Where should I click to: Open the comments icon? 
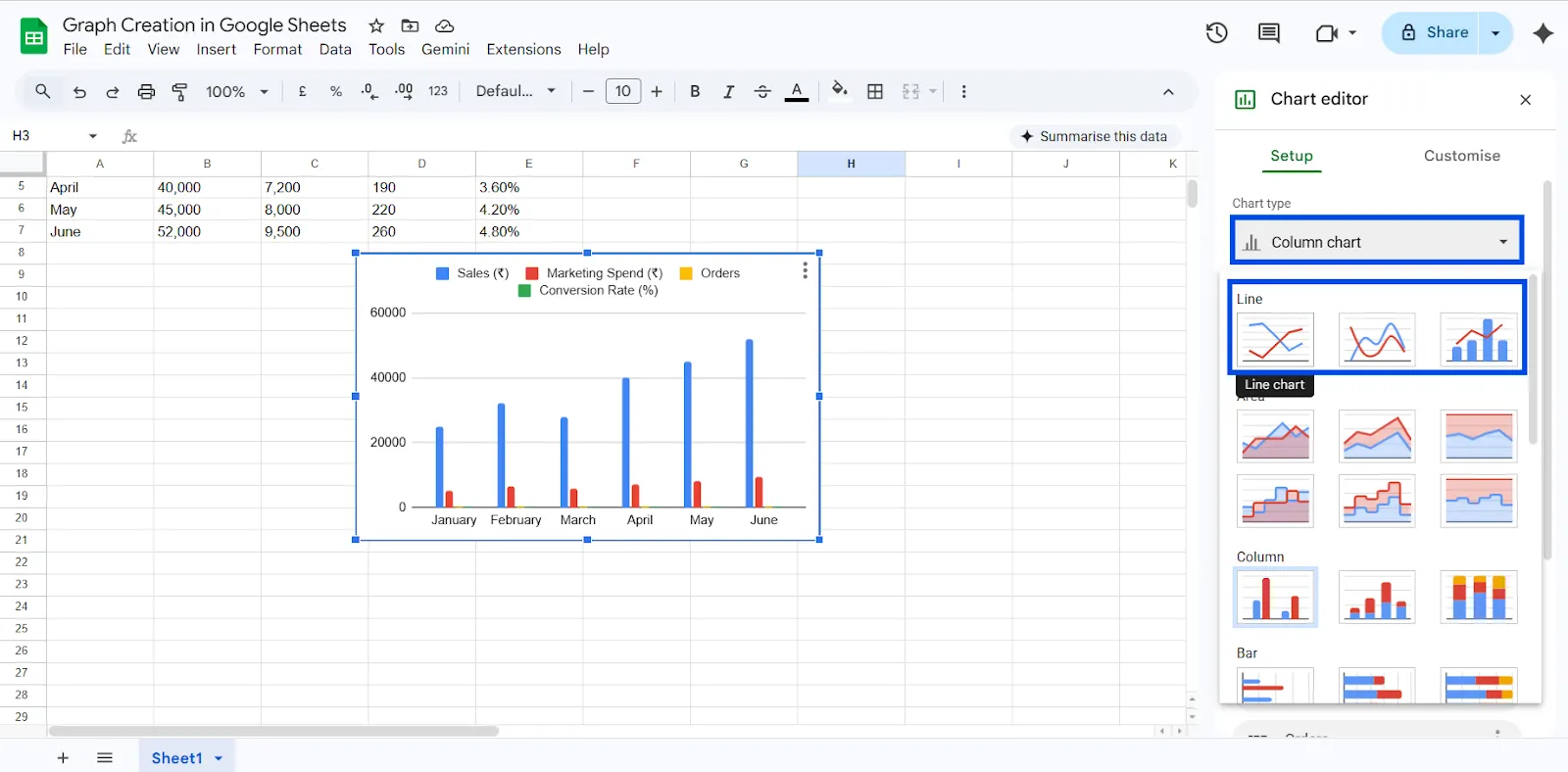[x=1268, y=32]
